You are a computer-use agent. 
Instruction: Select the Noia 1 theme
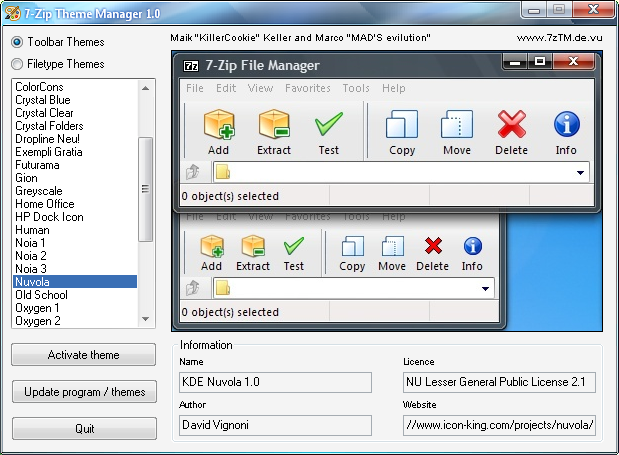[75, 243]
